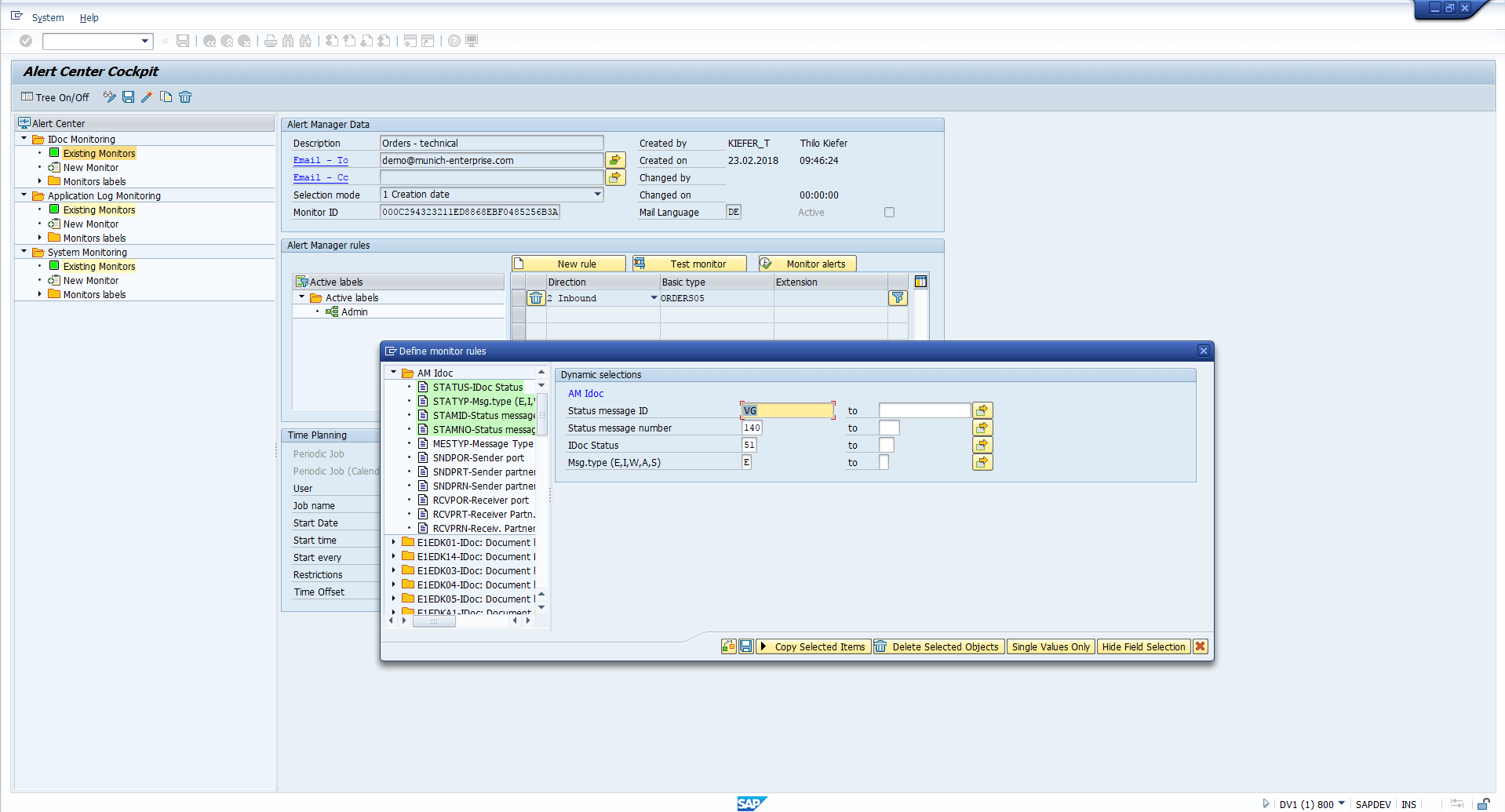Click the Find binoculars icon
Image resolution: width=1505 pixels, height=812 pixels.
pos(288,41)
